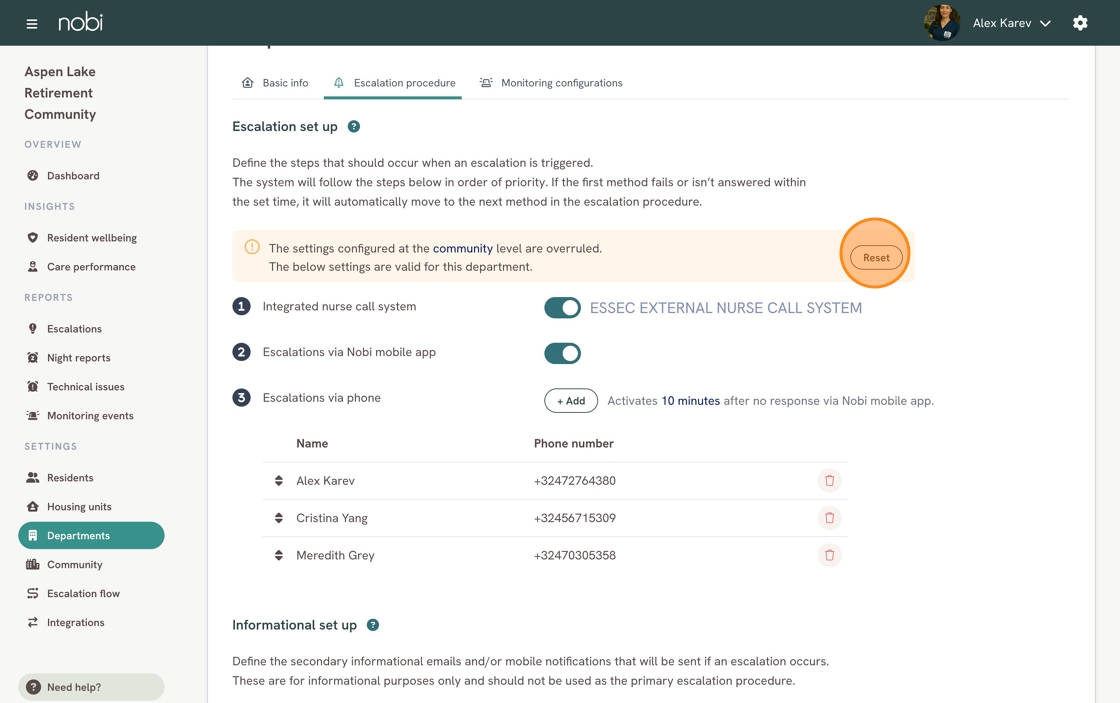The height and width of the screenshot is (703, 1120).
Task: Follow the community link in the notice
Action: click(x=463, y=249)
